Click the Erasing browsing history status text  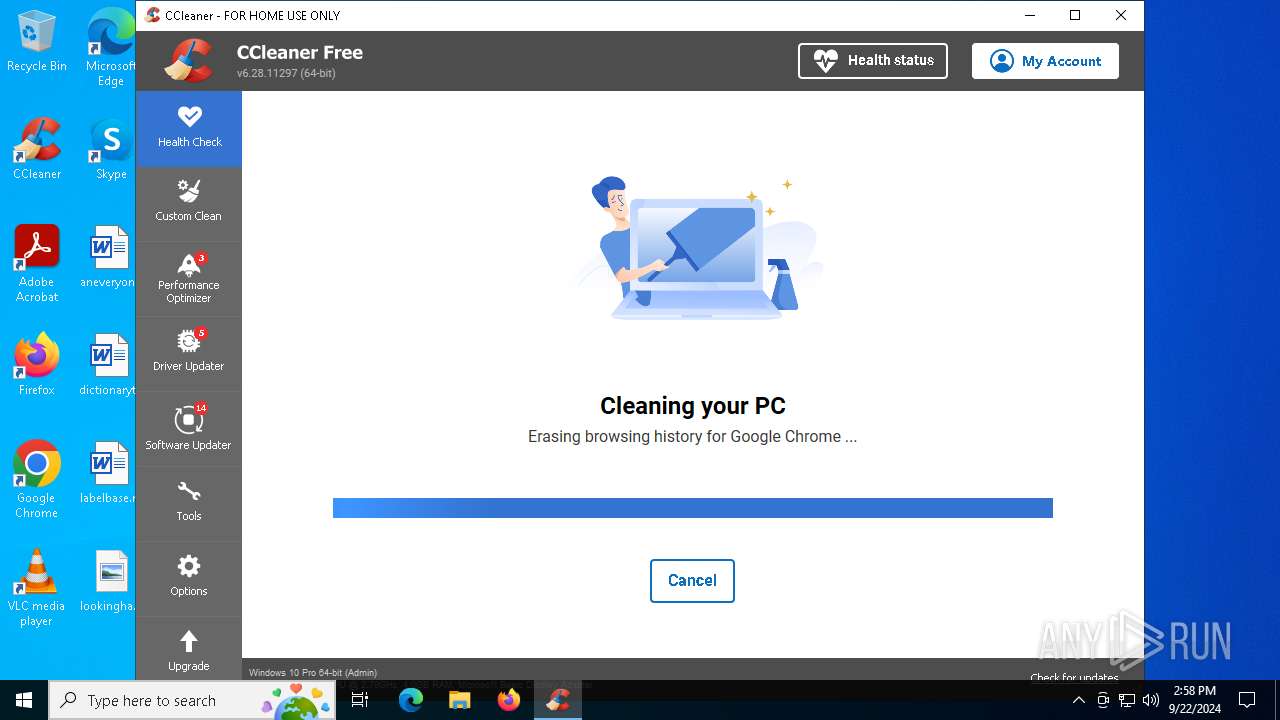(692, 437)
